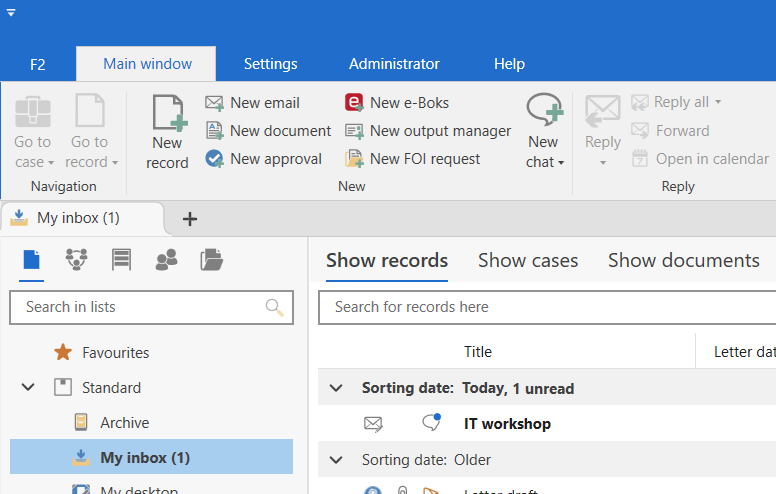
Task: Switch to Show cases view
Action: click(528, 260)
